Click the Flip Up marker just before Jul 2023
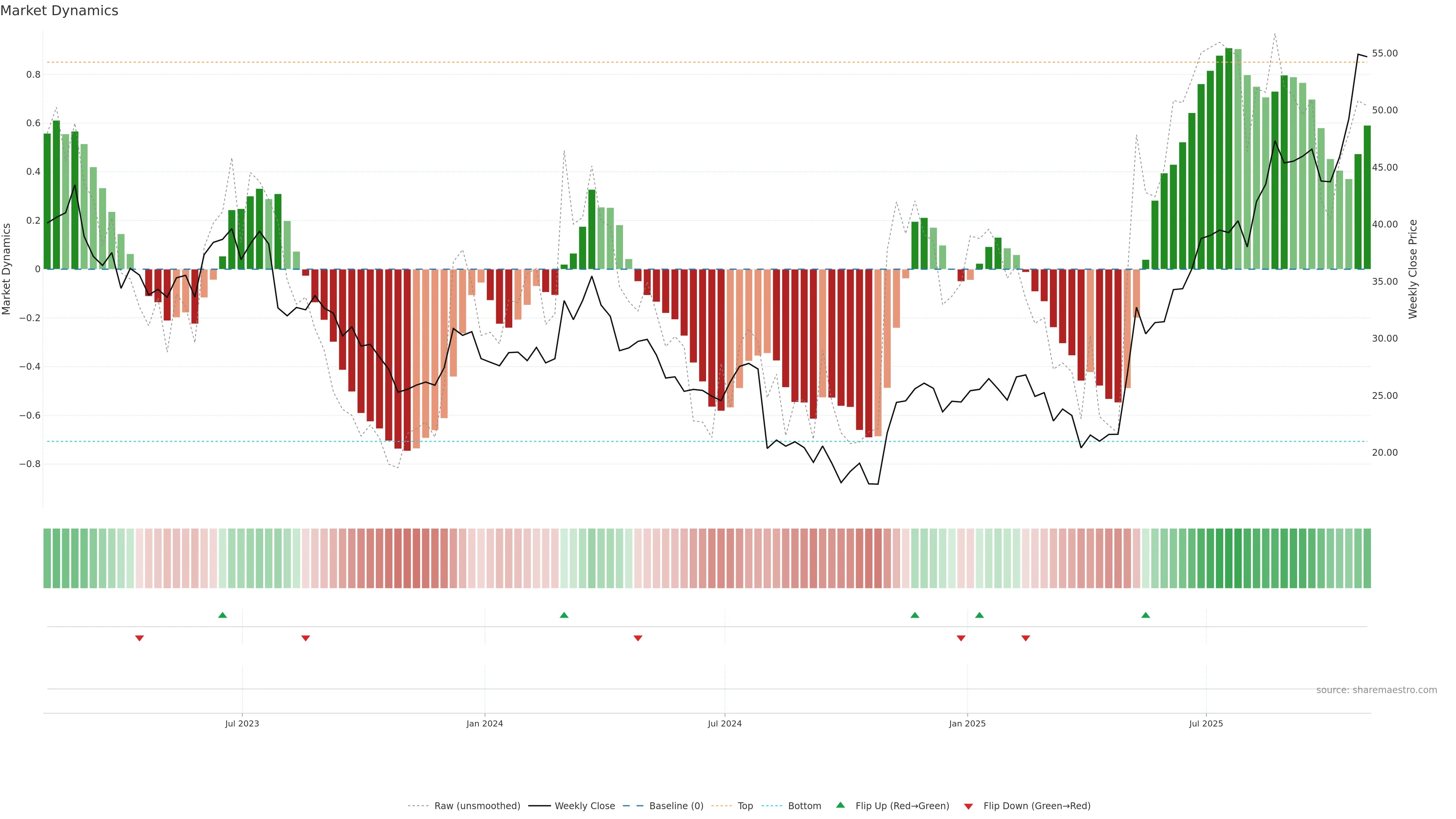 [x=222, y=615]
